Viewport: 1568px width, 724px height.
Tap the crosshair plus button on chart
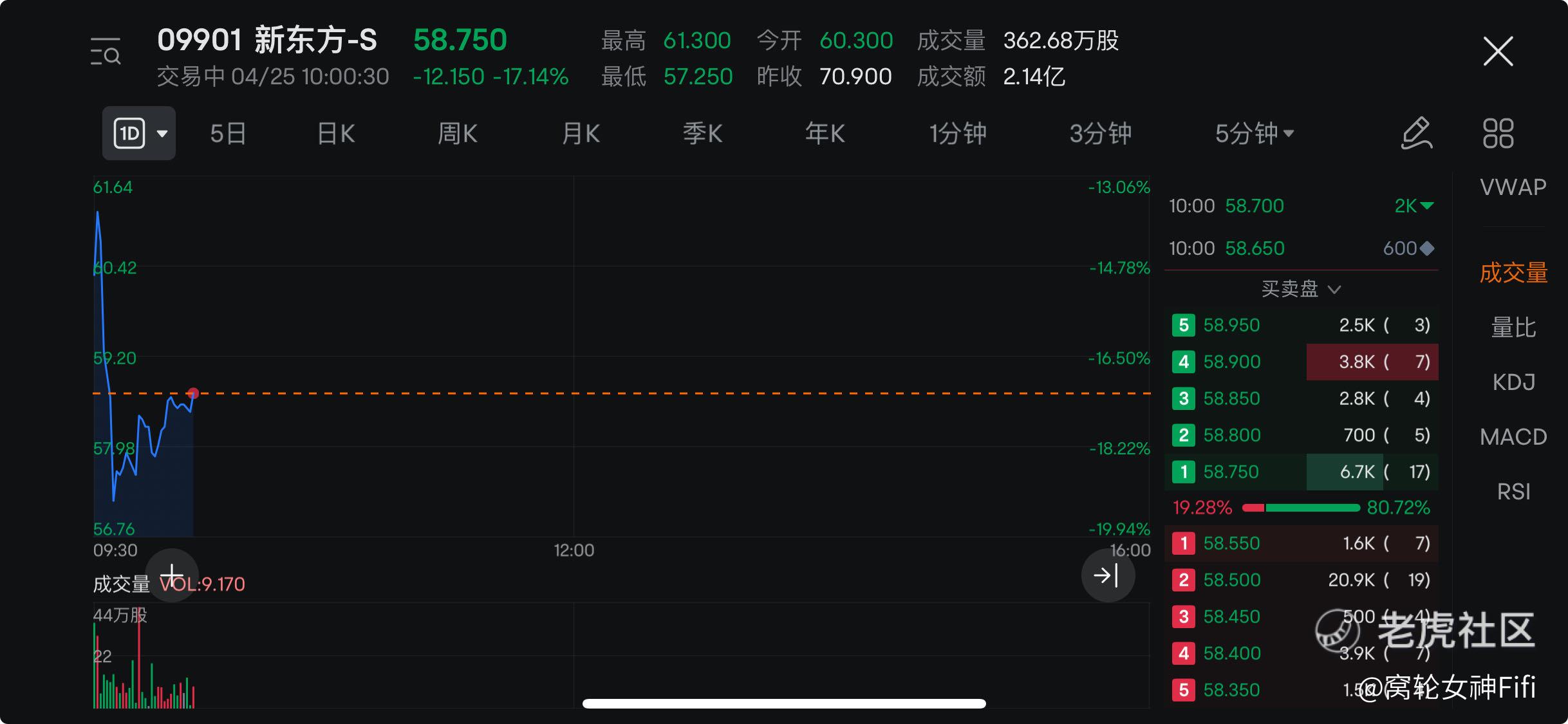coord(172,575)
